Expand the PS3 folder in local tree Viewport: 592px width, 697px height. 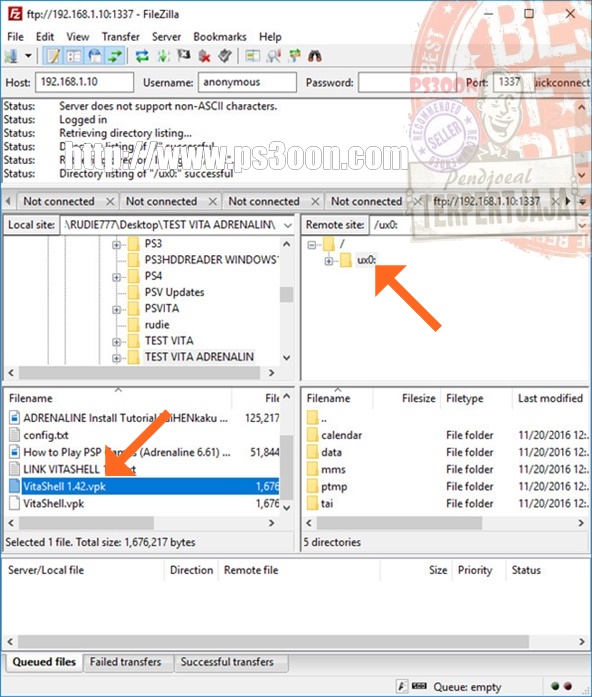tap(116, 244)
